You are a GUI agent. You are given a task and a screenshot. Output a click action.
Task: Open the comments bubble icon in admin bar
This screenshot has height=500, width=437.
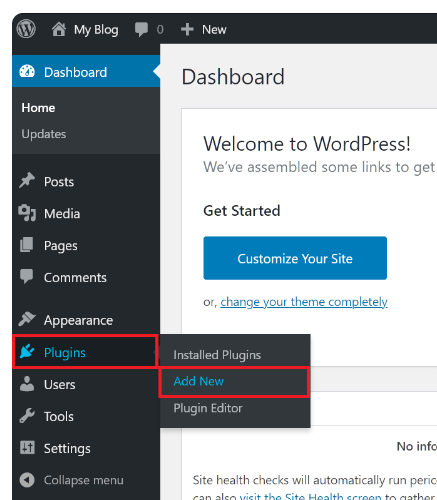(x=141, y=29)
